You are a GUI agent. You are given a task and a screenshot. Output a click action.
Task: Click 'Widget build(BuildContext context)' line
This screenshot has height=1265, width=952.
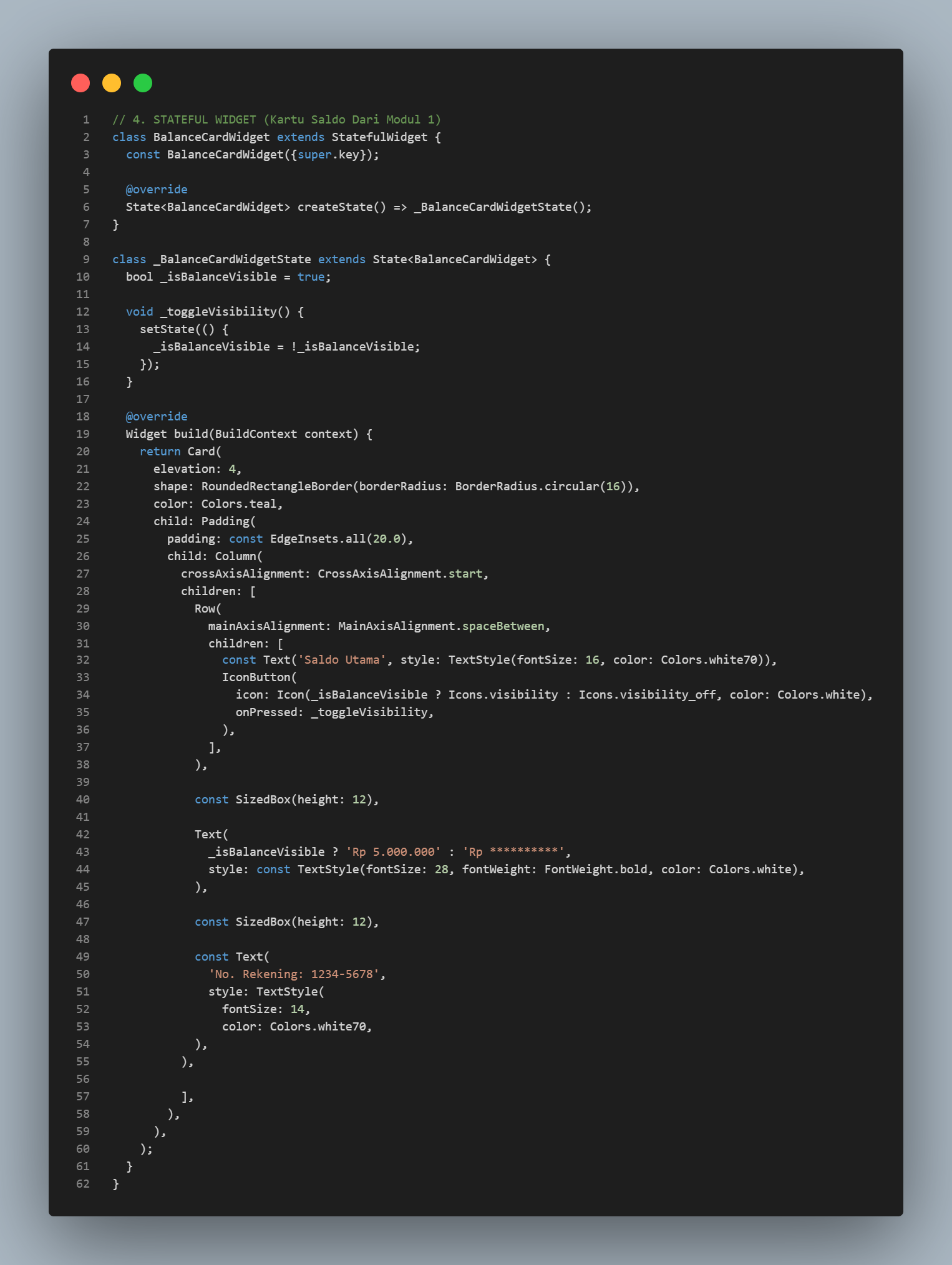[250, 434]
